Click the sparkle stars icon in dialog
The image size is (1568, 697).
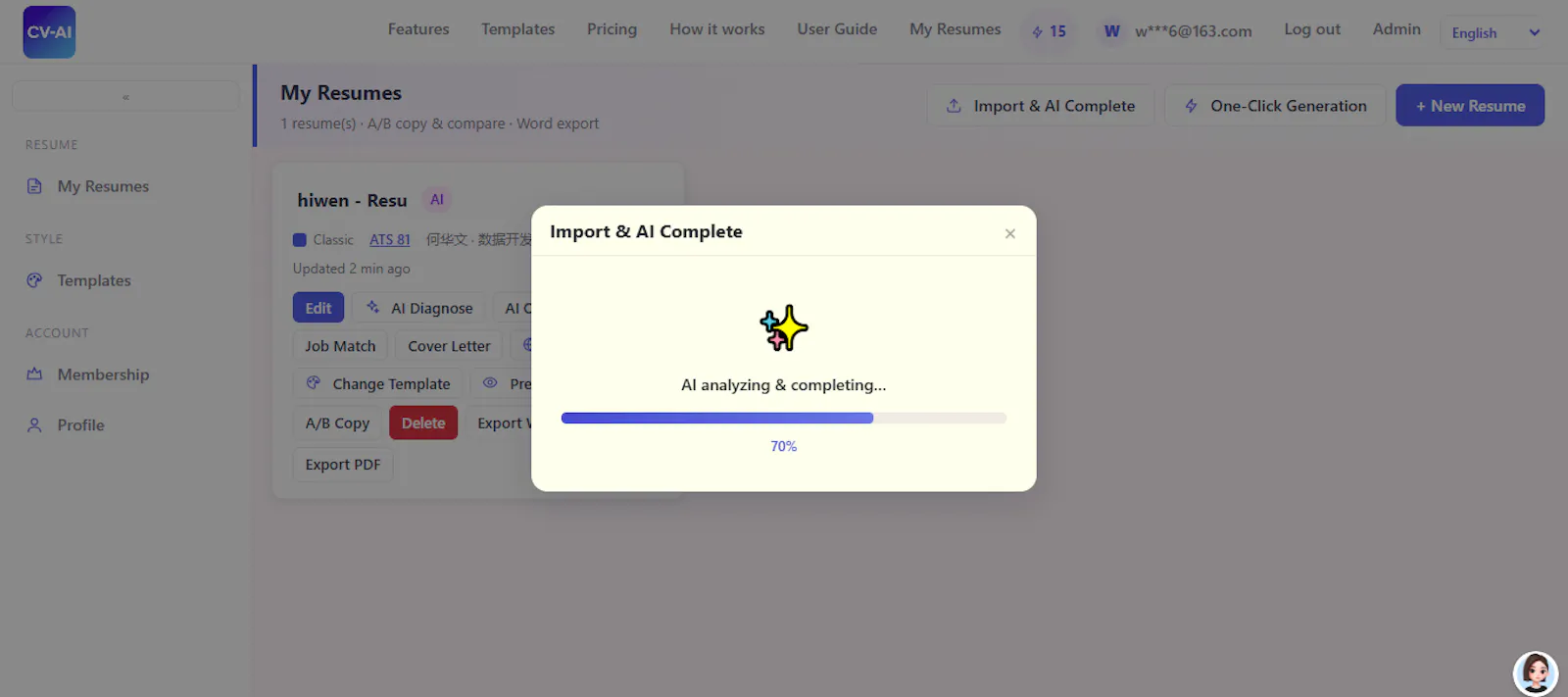coord(784,328)
